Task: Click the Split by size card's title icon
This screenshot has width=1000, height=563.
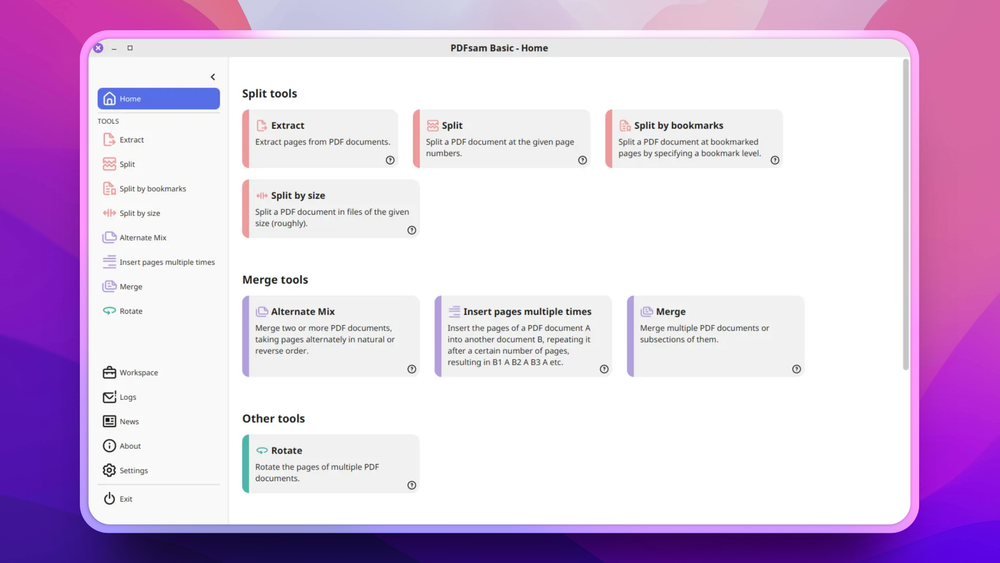Action: (261, 196)
